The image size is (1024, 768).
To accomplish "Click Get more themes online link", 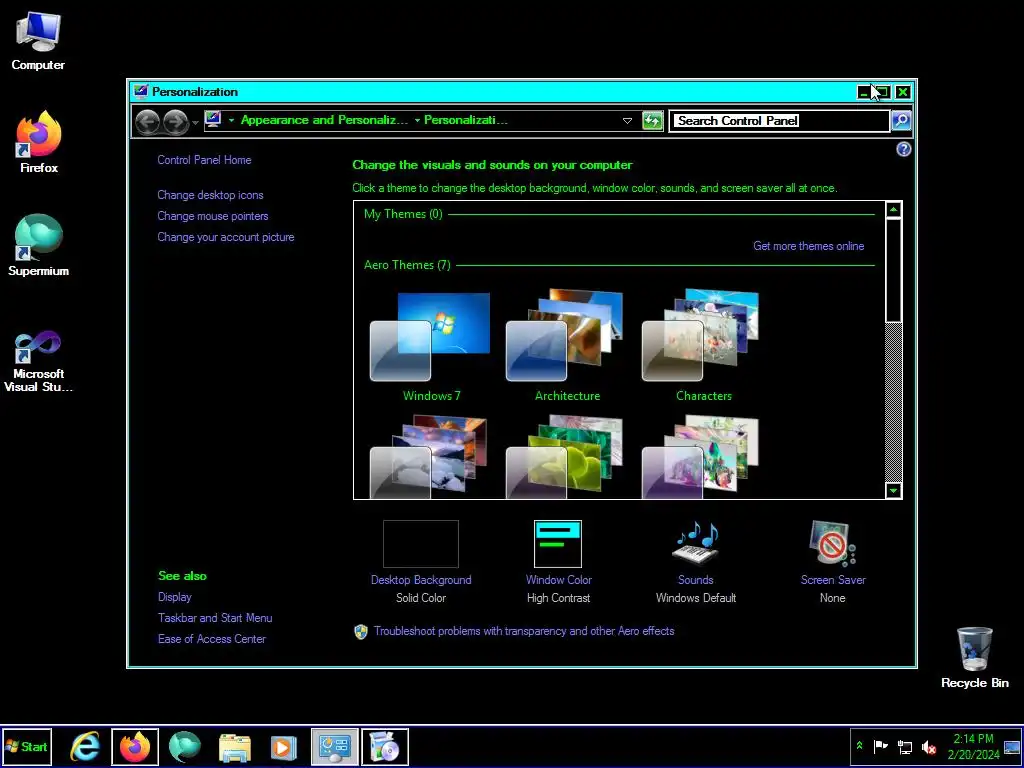I will [x=808, y=246].
